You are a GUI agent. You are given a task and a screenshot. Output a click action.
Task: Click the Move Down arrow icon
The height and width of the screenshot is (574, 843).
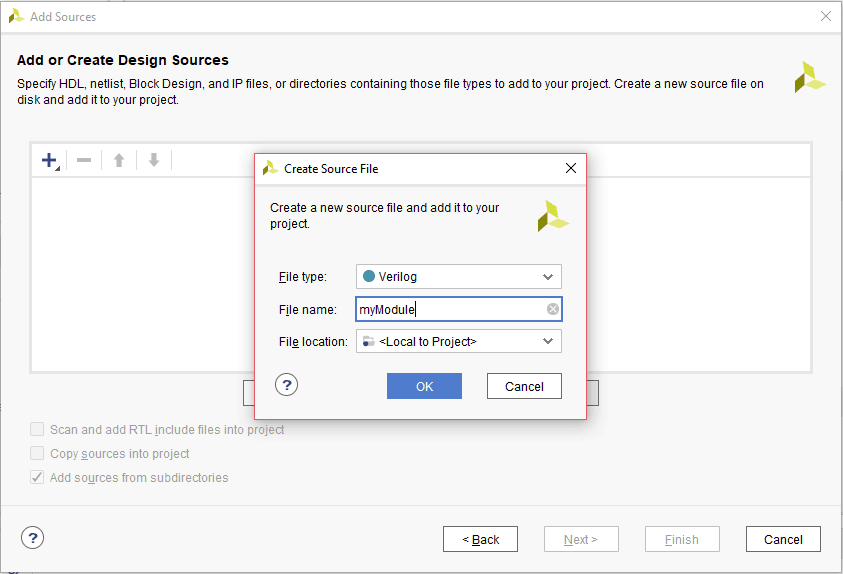[154, 160]
